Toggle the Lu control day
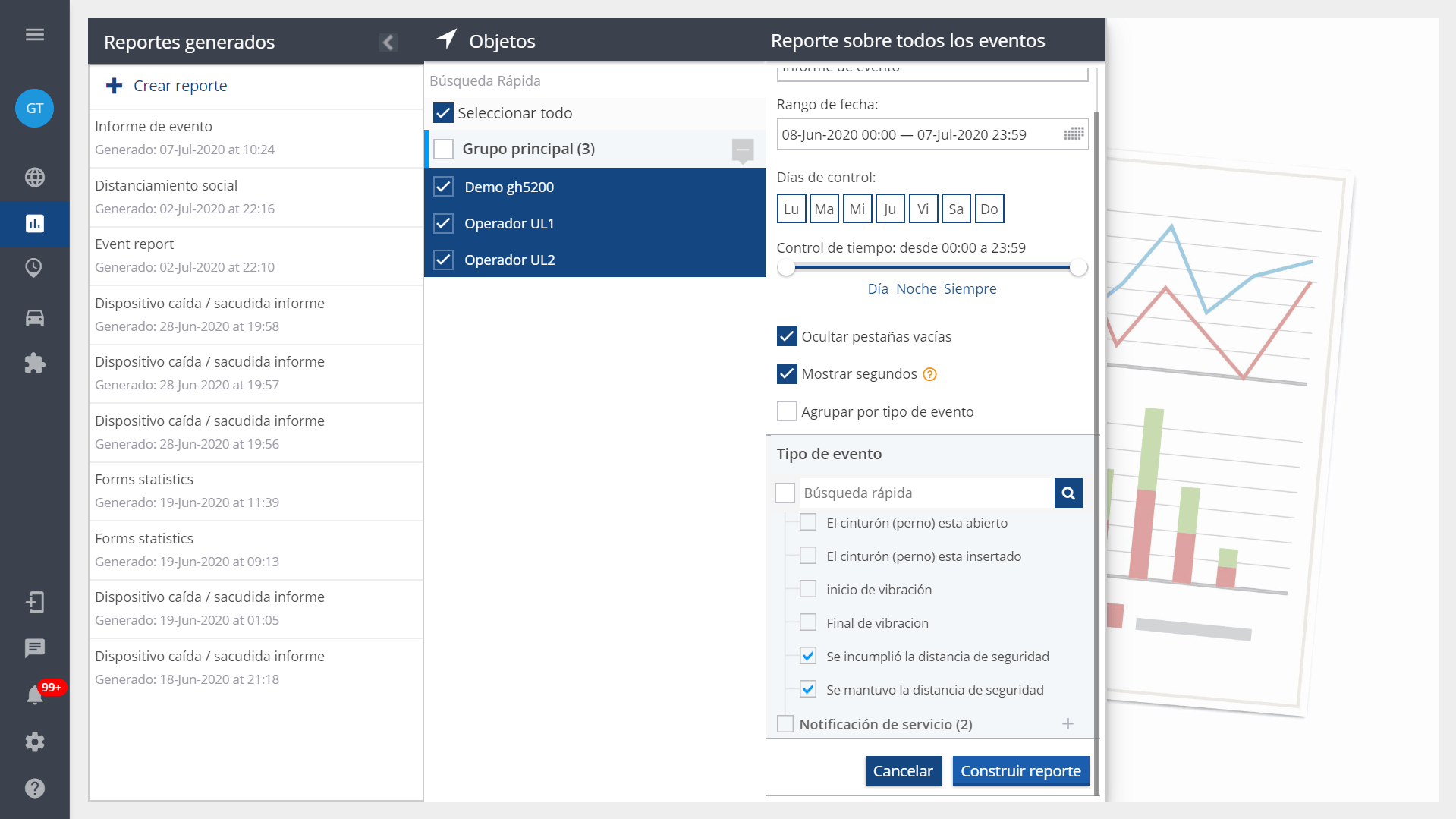This screenshot has height=819, width=1456. click(x=791, y=209)
